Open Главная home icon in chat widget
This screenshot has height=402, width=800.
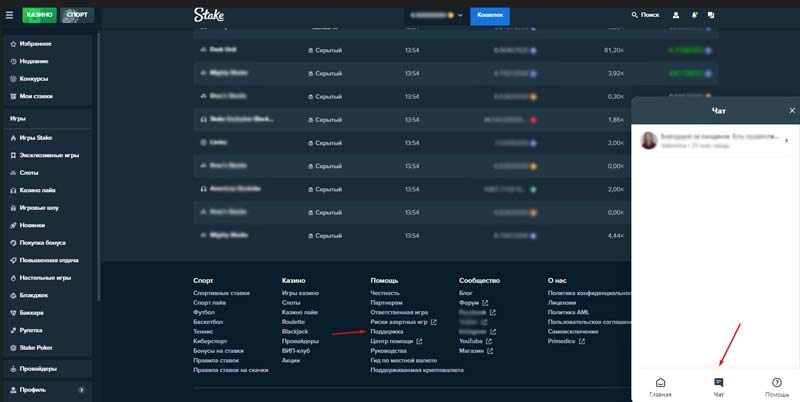tap(660, 386)
